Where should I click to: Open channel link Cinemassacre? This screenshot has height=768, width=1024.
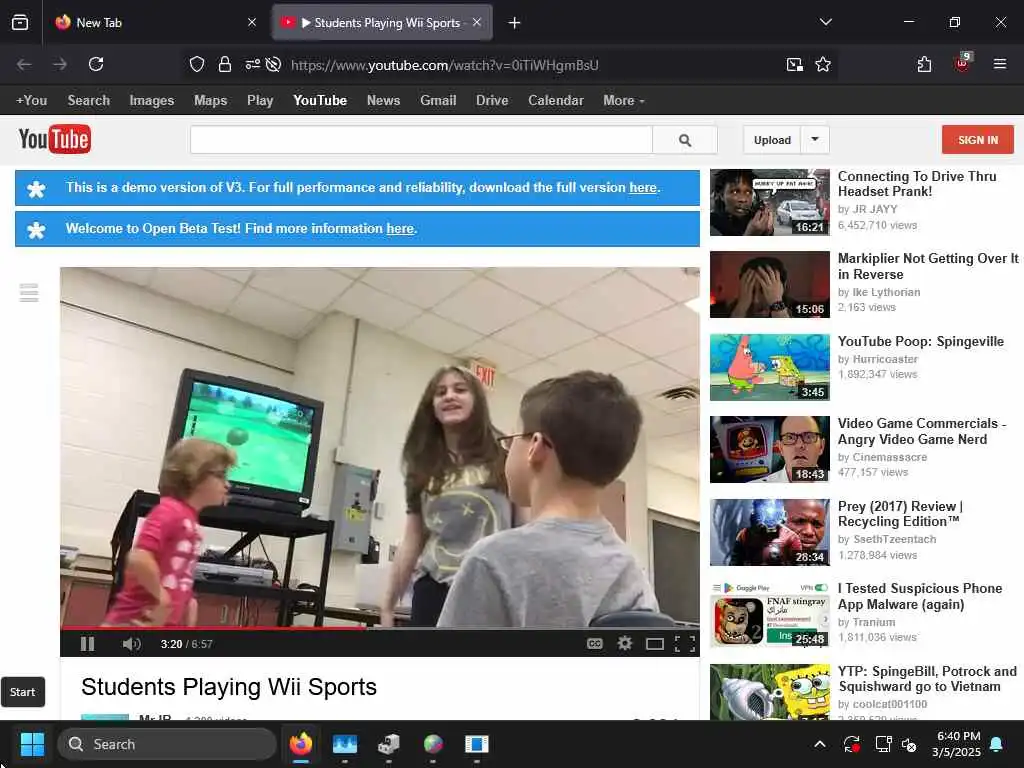pyautogui.click(x=889, y=457)
